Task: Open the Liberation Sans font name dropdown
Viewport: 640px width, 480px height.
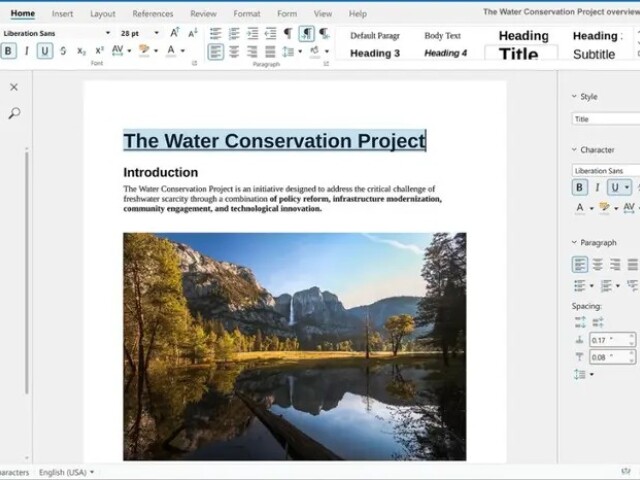Action: coord(108,33)
